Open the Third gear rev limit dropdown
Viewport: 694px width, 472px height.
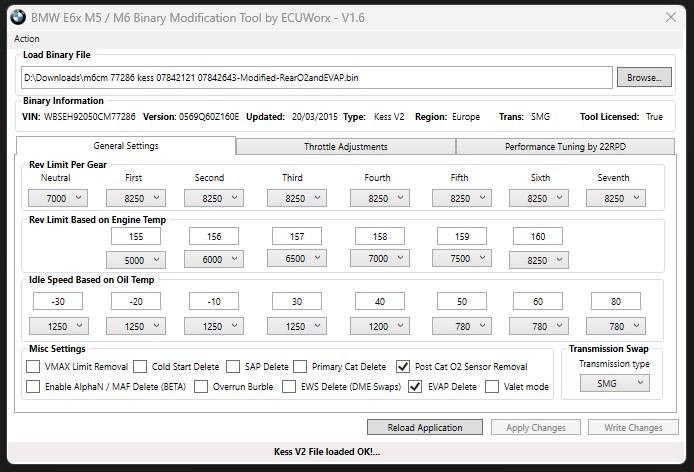(x=295, y=198)
